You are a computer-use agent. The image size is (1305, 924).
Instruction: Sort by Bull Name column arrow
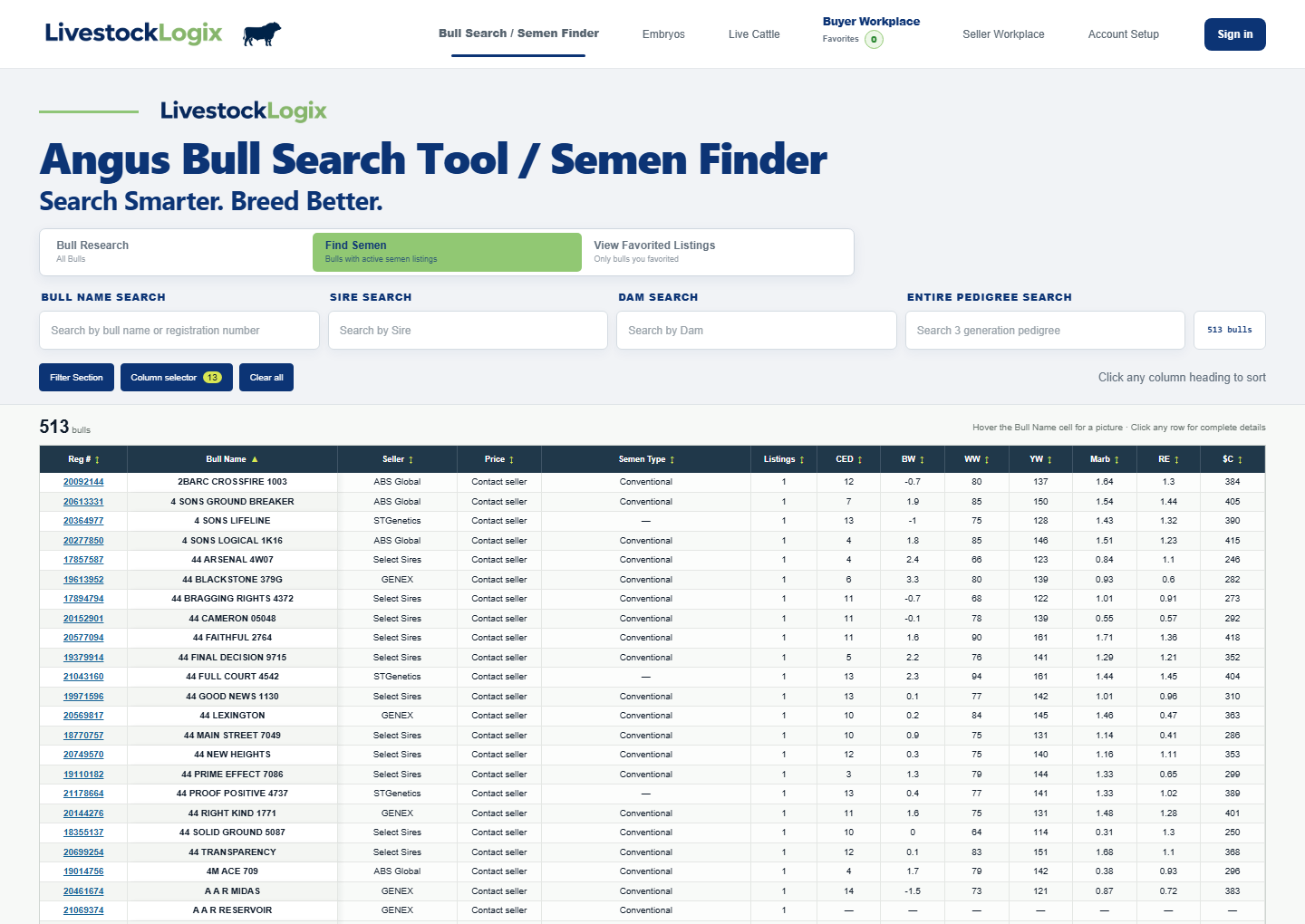255,459
